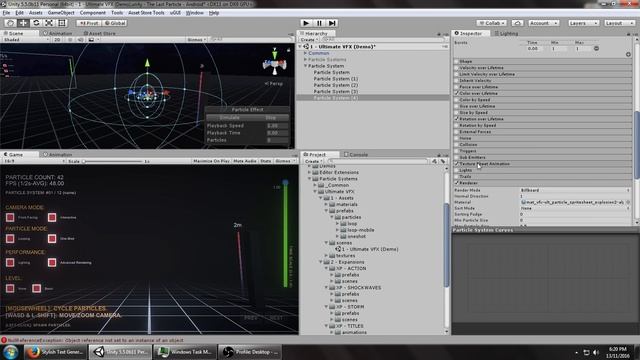Toggle the Global handle rotation button
640x360 pixels.
pyautogui.click(x=114, y=23)
